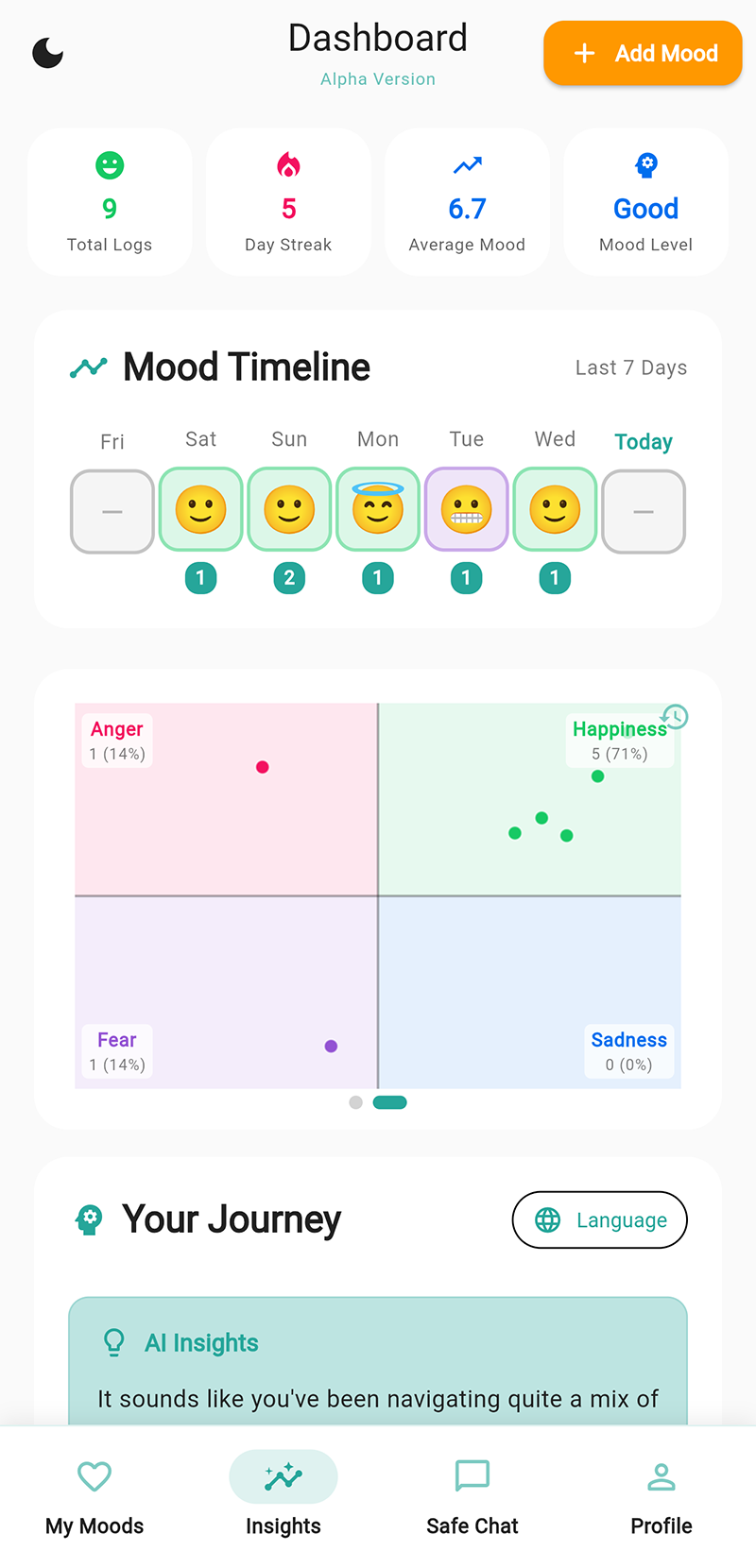This screenshot has width=756, height=1568.
Task: Click the history icon on the mood quadrant chart
Action: click(x=675, y=718)
